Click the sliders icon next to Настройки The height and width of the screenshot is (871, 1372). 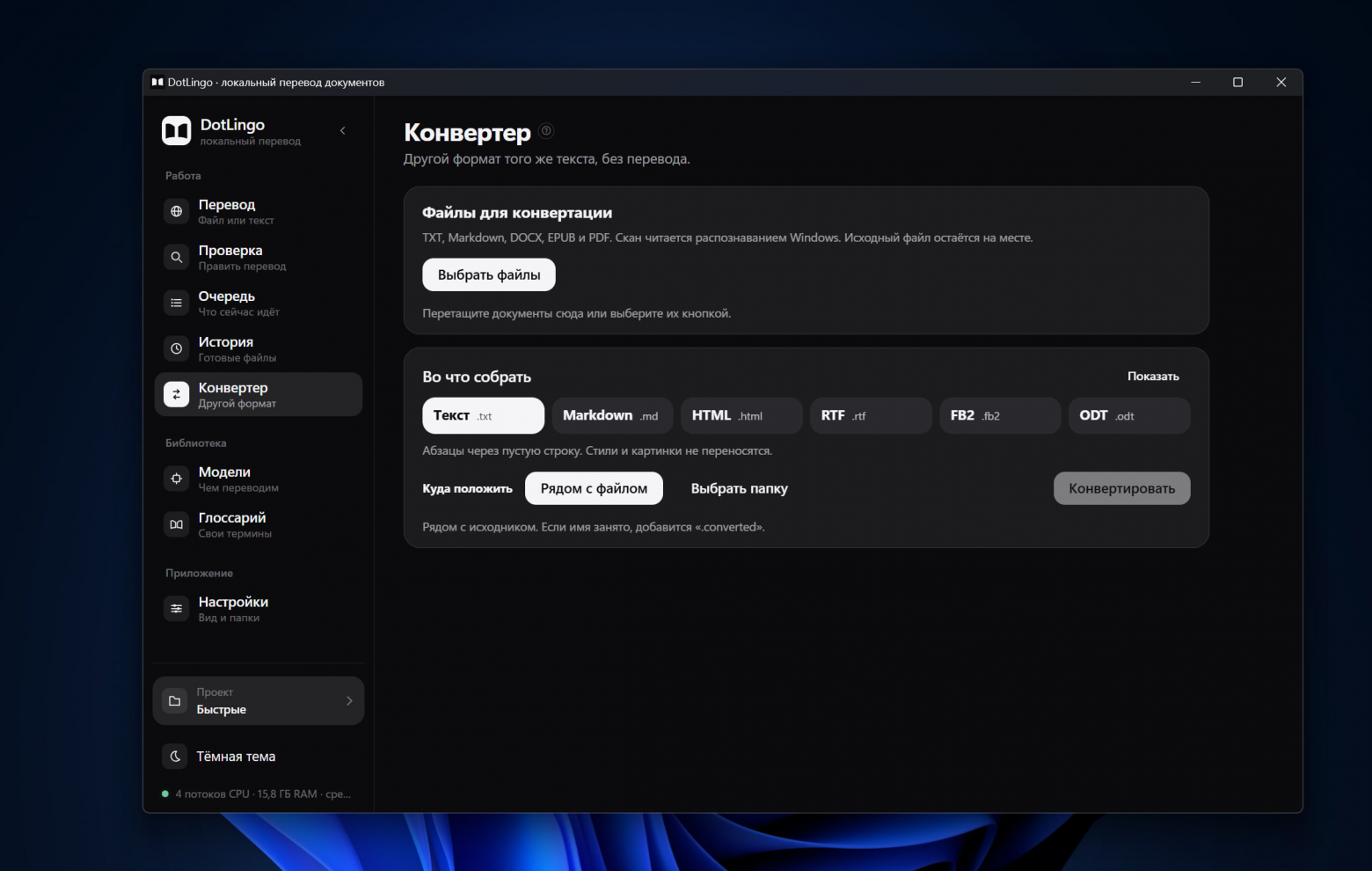(x=177, y=609)
